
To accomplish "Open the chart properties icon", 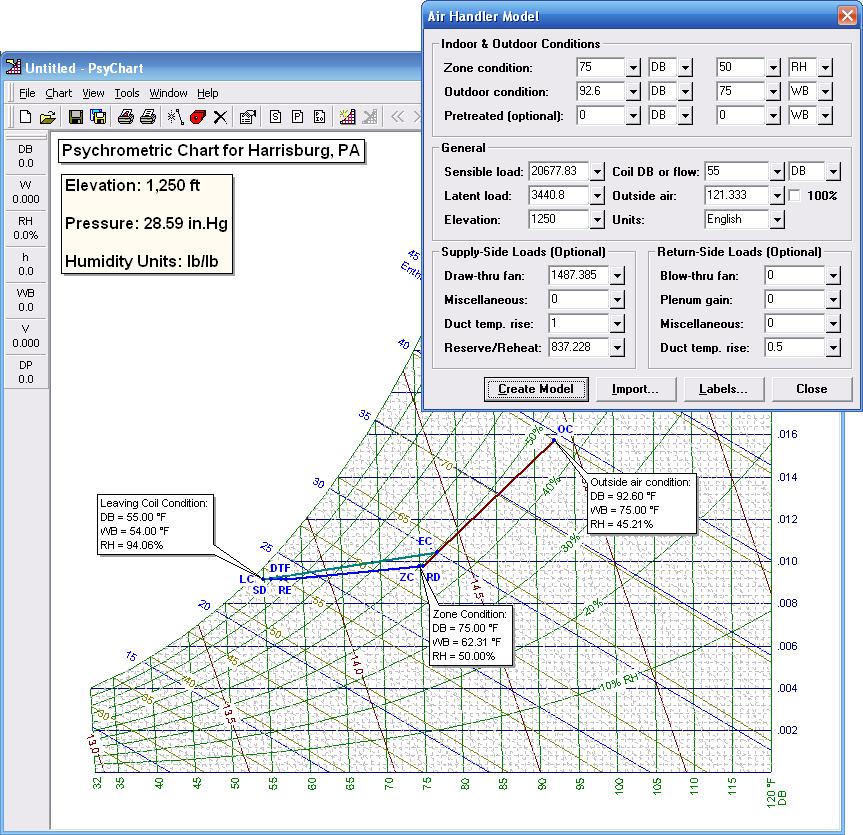I will 248,117.
